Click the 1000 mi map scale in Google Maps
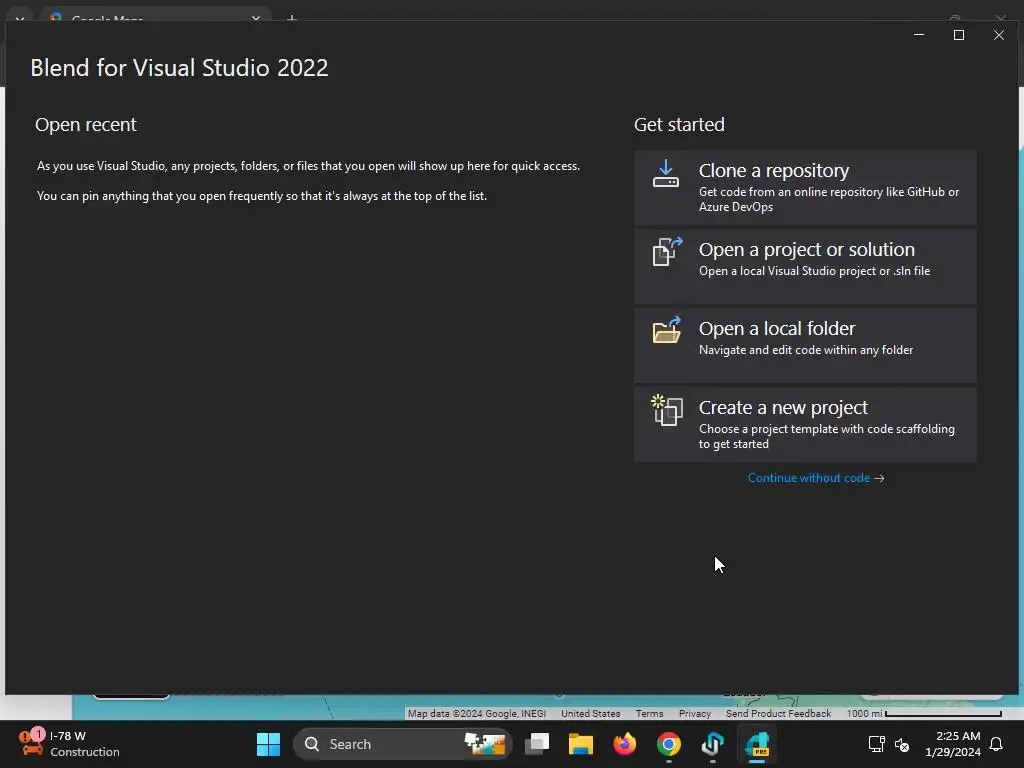Screen dimensions: 1024x768 pos(924,714)
